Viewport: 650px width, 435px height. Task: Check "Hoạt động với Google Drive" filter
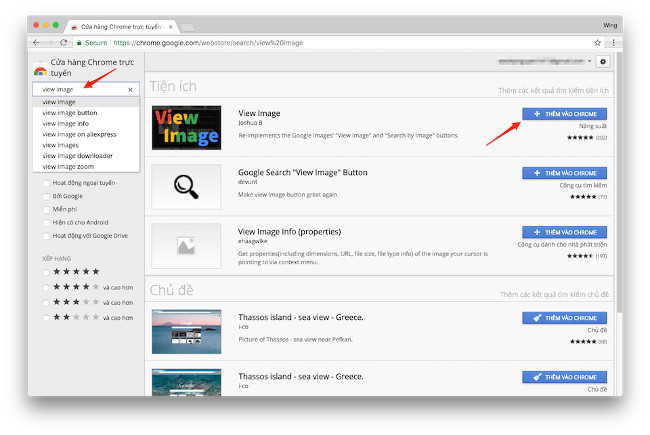[x=46, y=236]
